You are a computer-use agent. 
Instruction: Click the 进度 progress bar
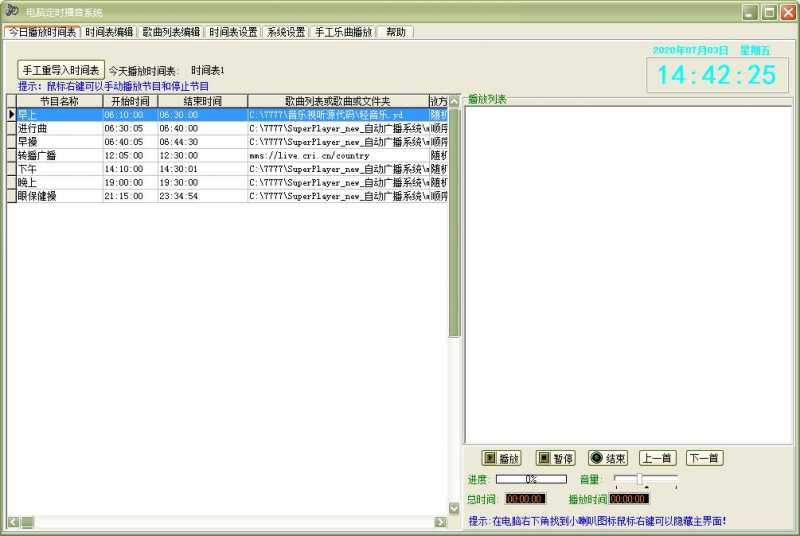[531, 479]
